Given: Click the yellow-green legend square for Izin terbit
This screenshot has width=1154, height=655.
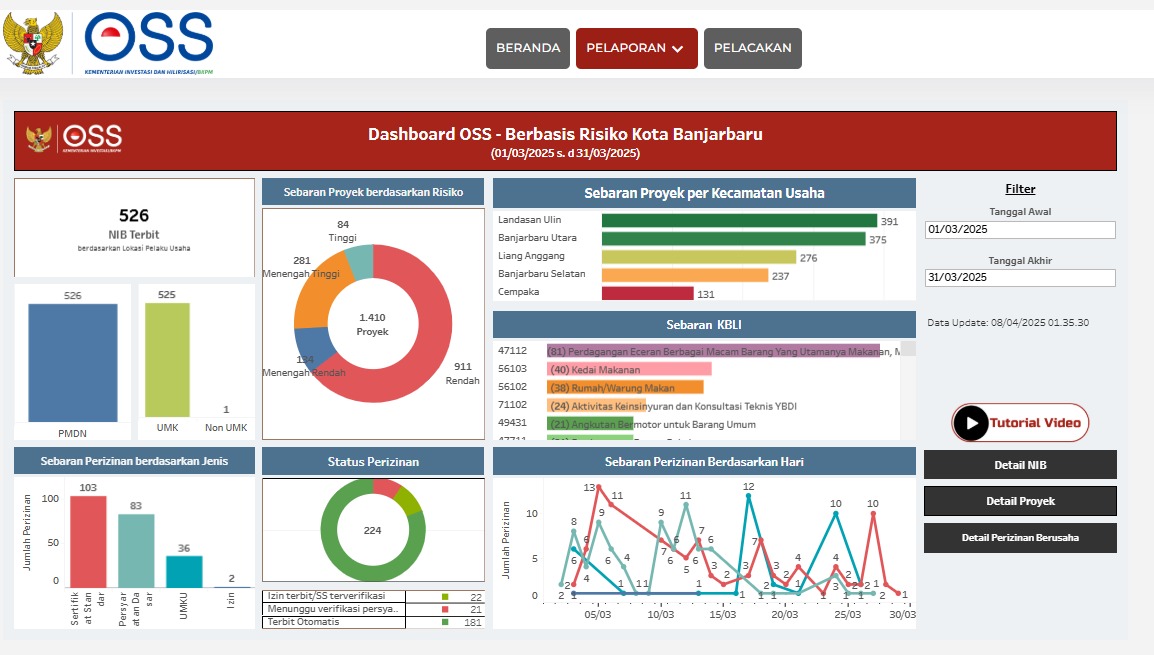Looking at the screenshot, I should (444, 597).
